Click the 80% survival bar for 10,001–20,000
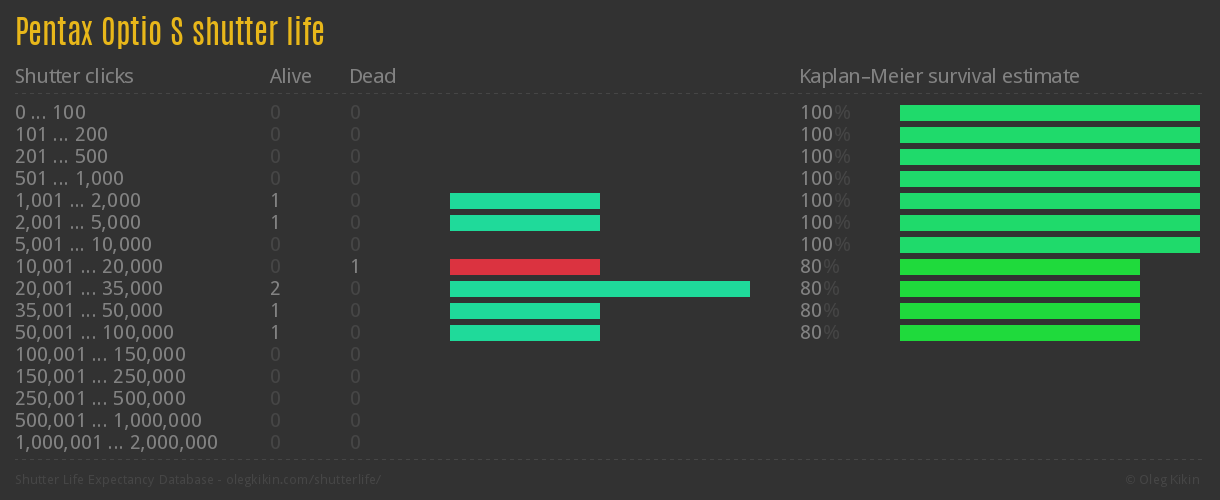Image resolution: width=1220 pixels, height=500 pixels. pos(1020,267)
